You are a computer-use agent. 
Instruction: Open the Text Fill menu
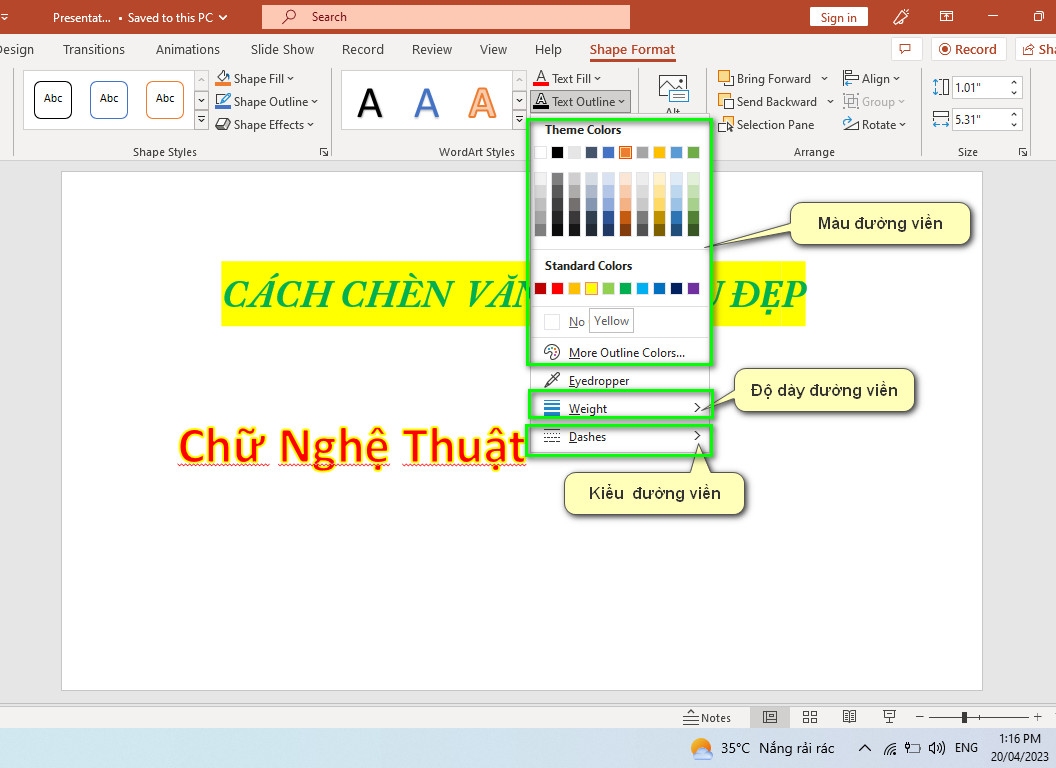click(567, 78)
